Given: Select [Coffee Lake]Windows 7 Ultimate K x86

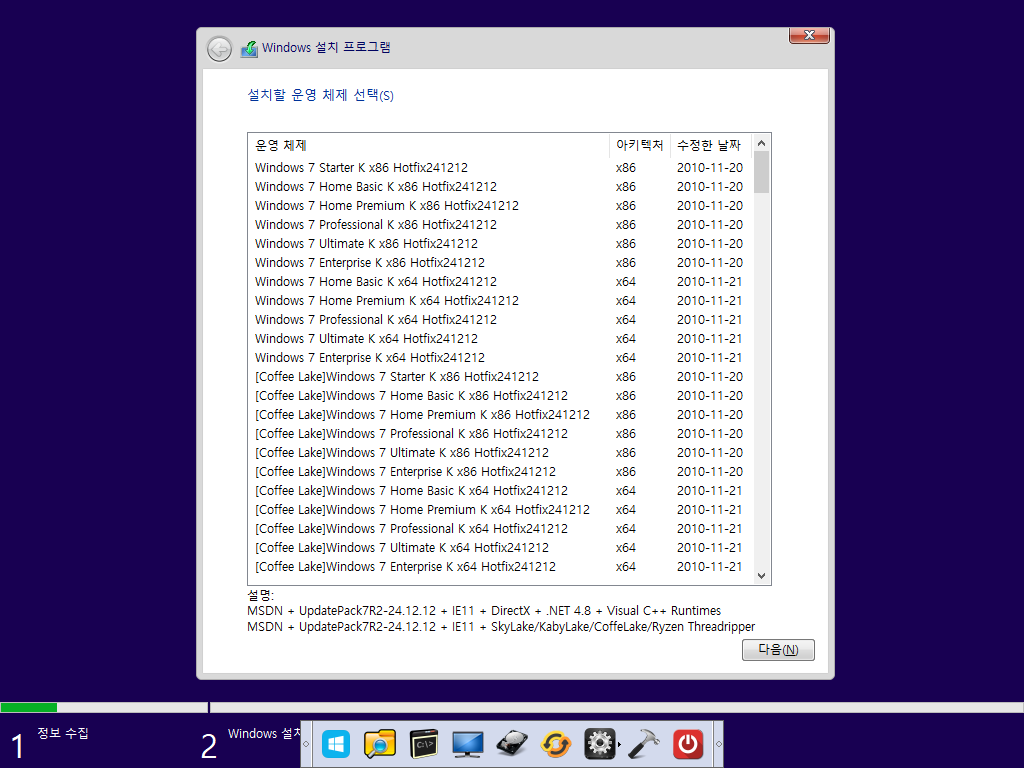Looking at the screenshot, I should [x=500, y=453].
